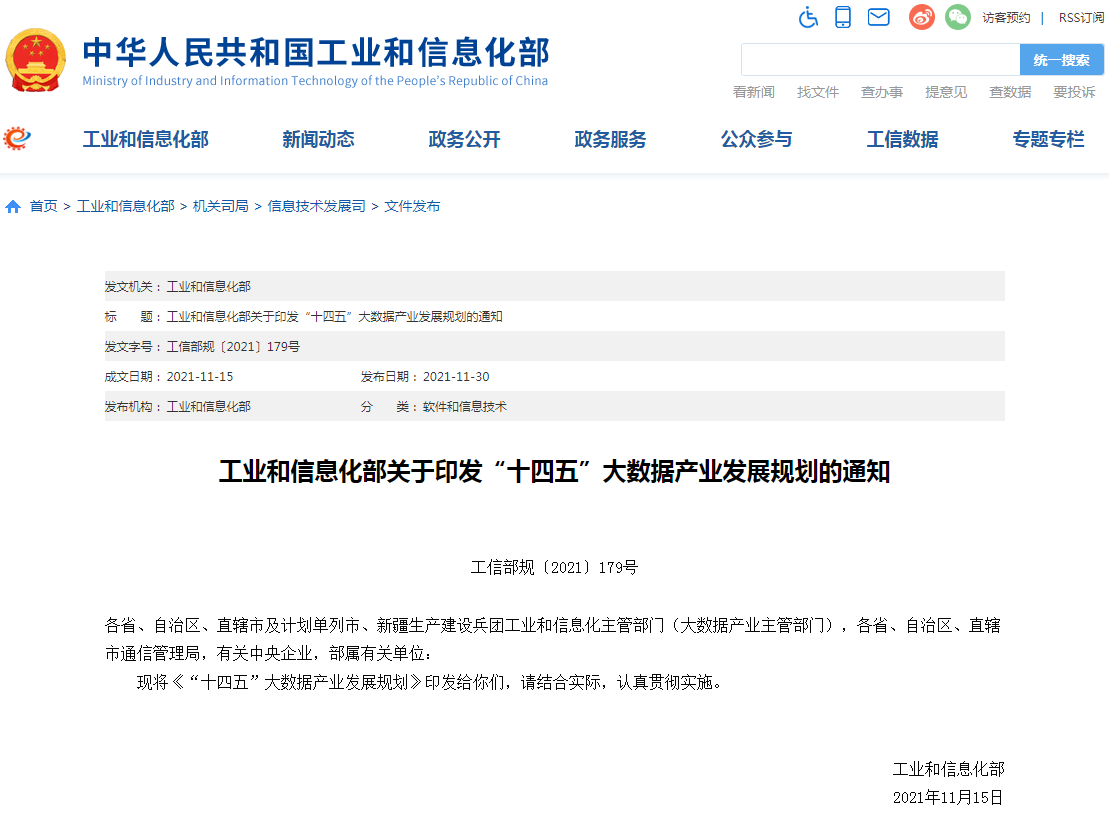Image resolution: width=1109 pixels, height=816 pixels.
Task: Click the paragraph starting 现将《“十四五”
Action: pos(431,682)
